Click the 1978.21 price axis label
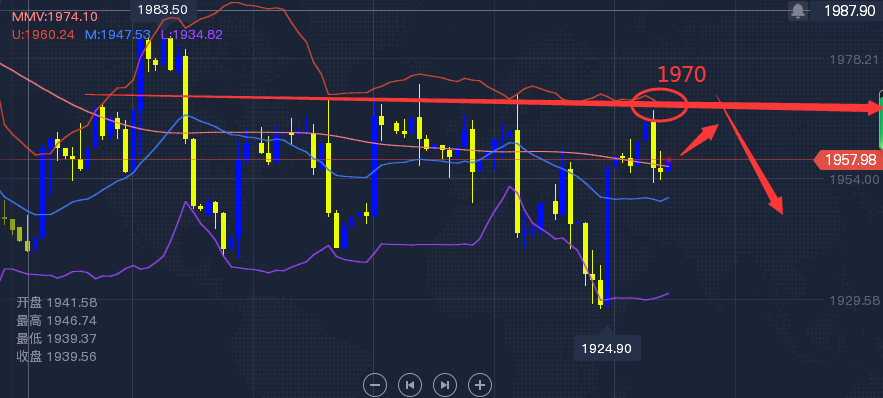Screen dimensions: 883x398 point(855,59)
